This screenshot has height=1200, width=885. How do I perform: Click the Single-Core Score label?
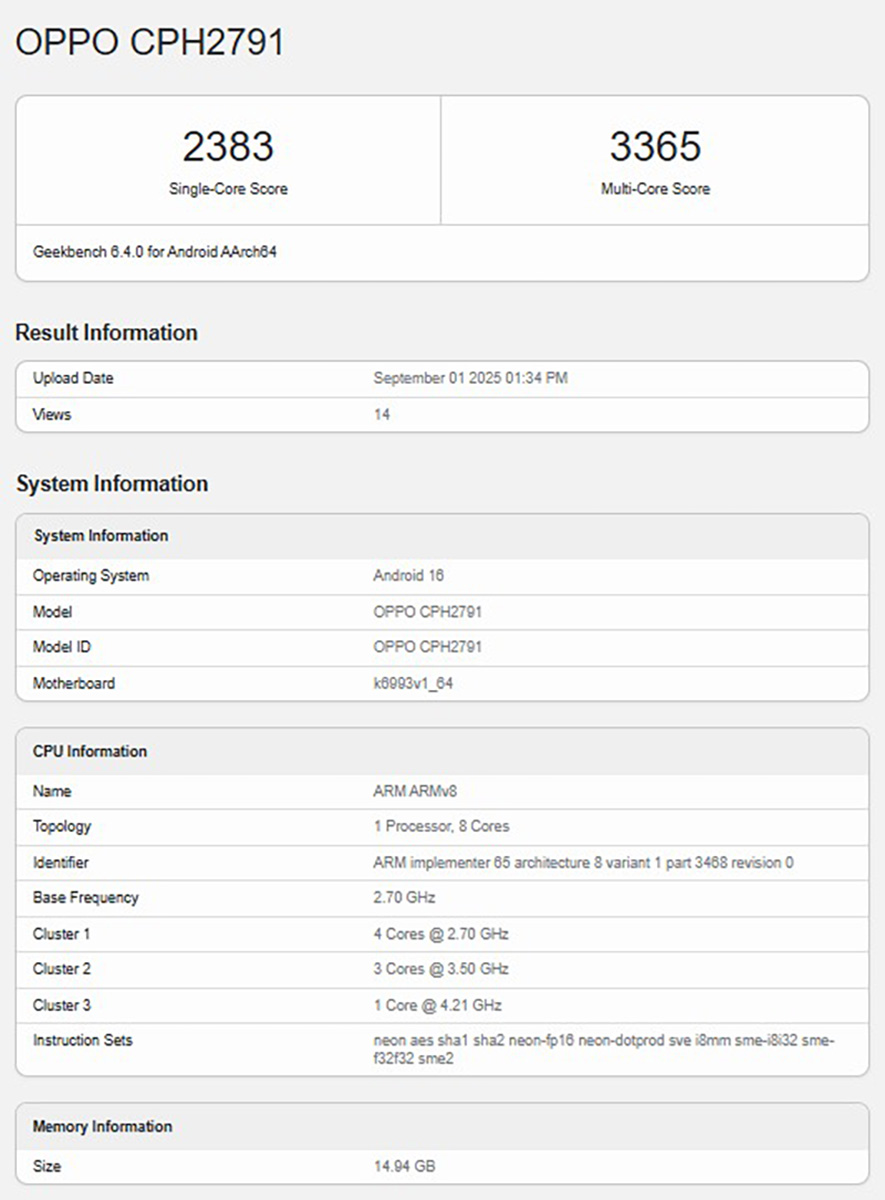pyautogui.click(x=228, y=189)
